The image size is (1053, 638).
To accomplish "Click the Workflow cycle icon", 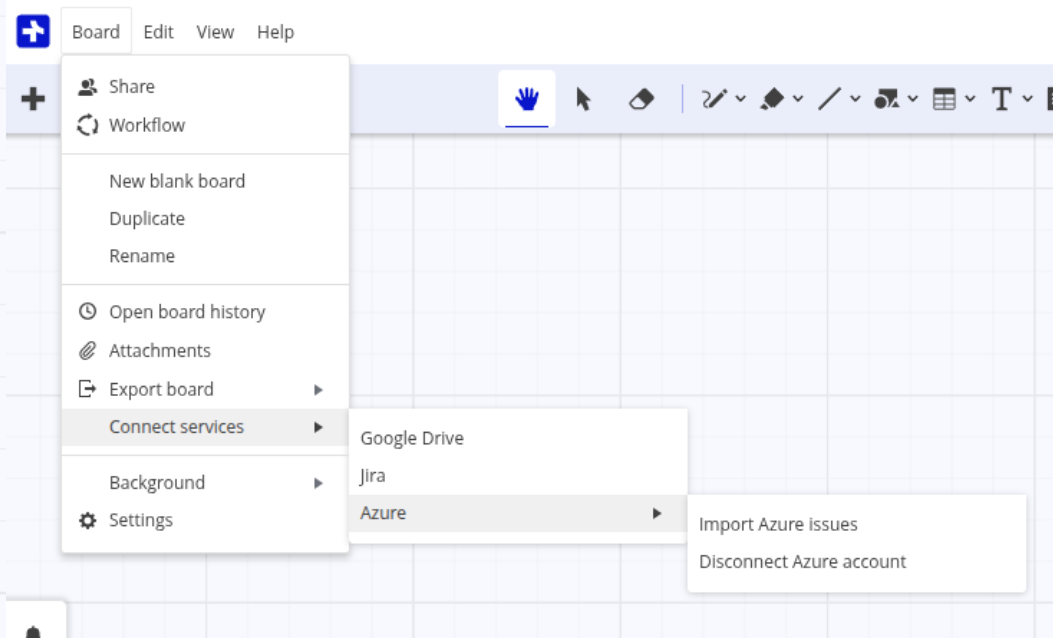I will pos(87,125).
